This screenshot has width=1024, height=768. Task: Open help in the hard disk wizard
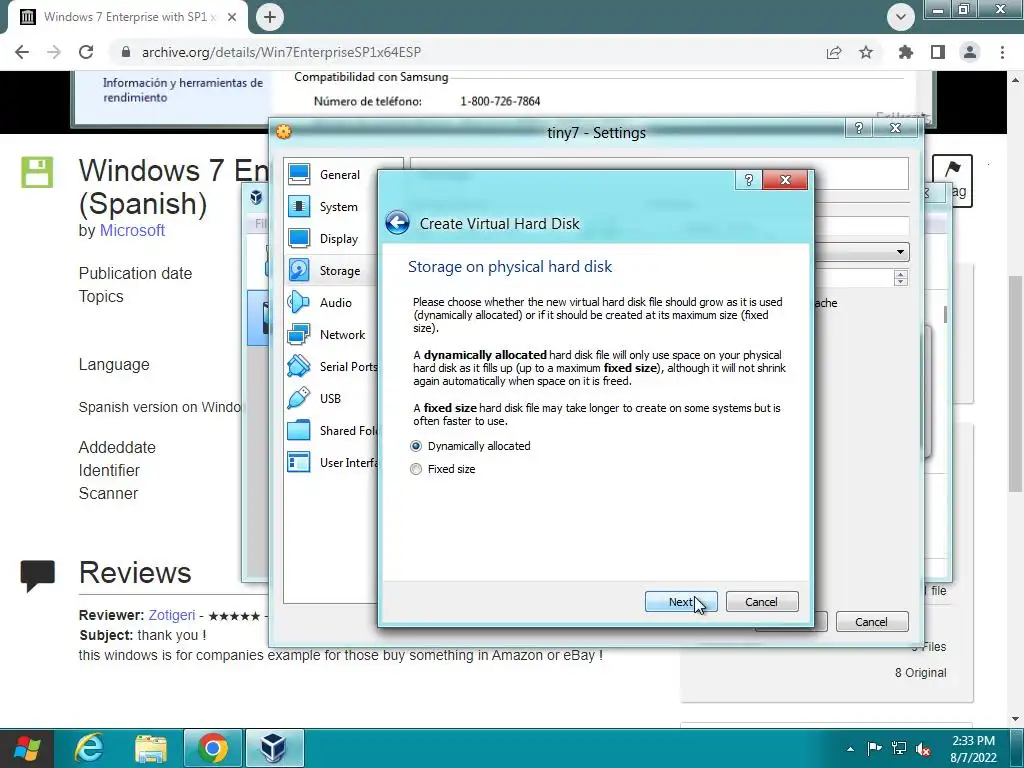click(748, 180)
